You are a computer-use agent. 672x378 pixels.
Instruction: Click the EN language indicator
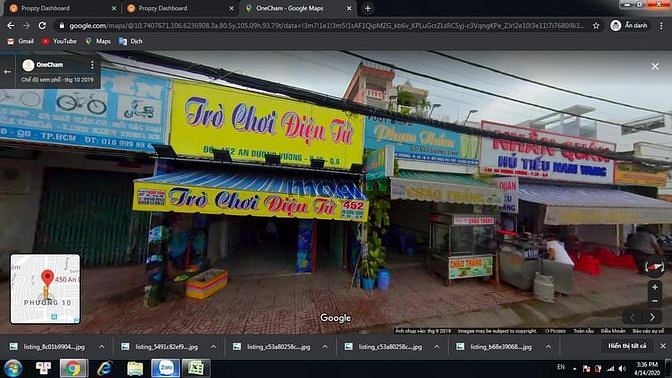click(561, 367)
